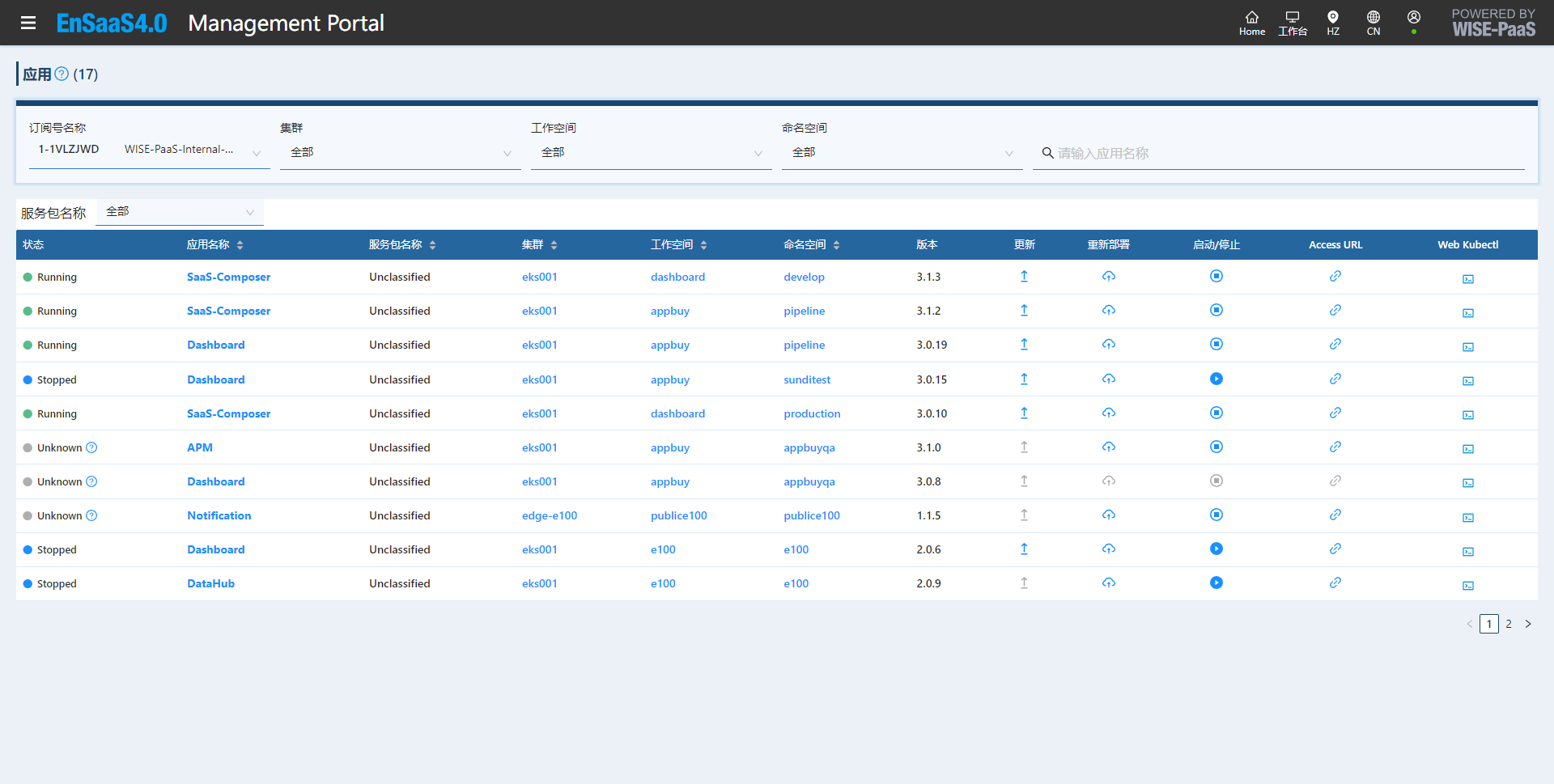This screenshot has height=784, width=1554.
Task: Open the sunditest namespace link
Action: coord(807,379)
